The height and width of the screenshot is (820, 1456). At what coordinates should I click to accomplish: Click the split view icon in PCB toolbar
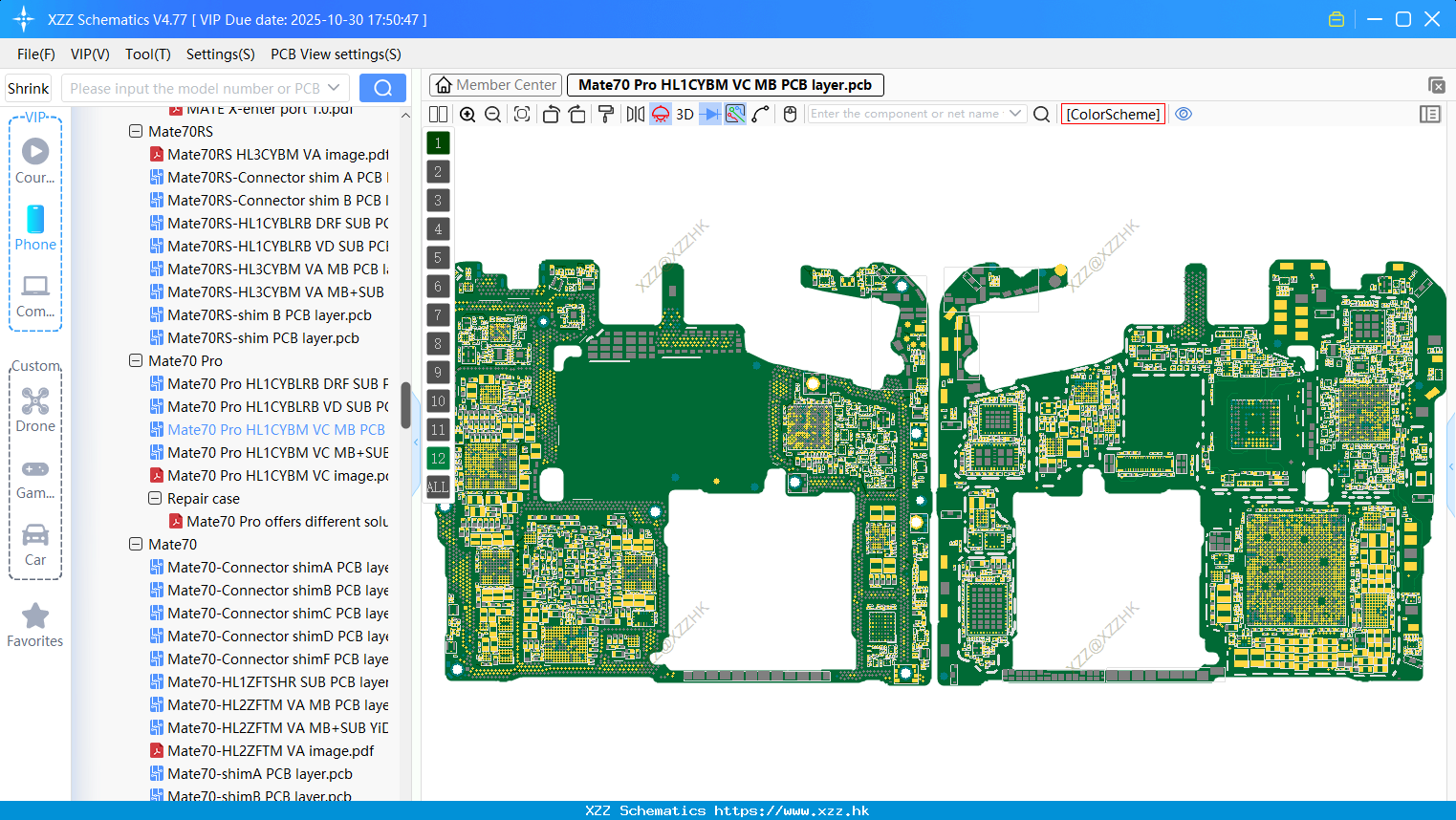[438, 114]
